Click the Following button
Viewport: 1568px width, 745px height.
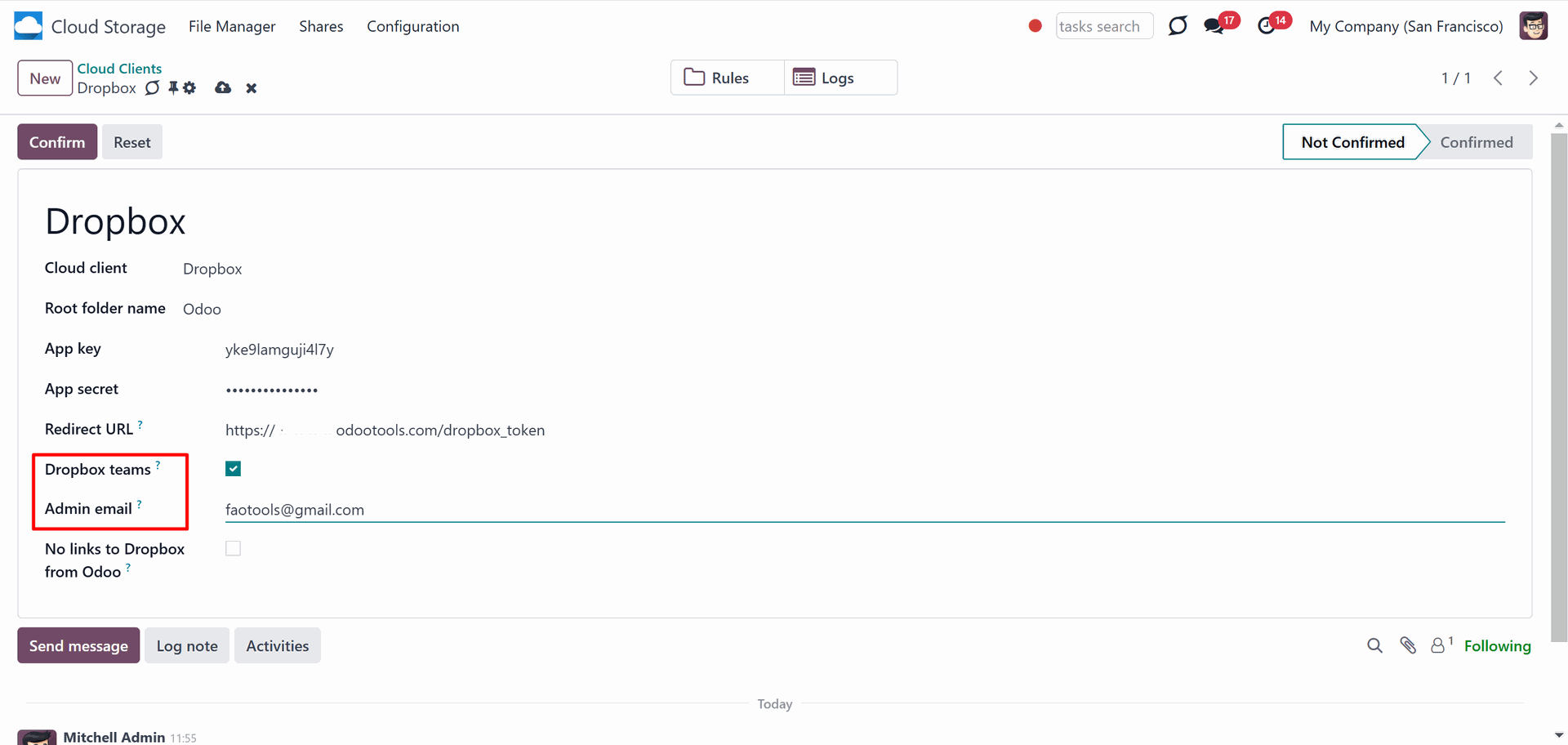[1497, 645]
